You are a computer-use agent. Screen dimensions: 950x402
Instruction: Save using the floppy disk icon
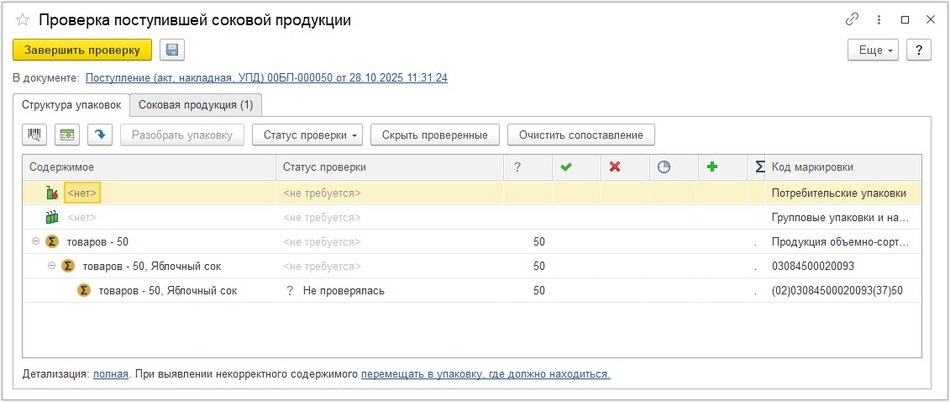coord(172,50)
